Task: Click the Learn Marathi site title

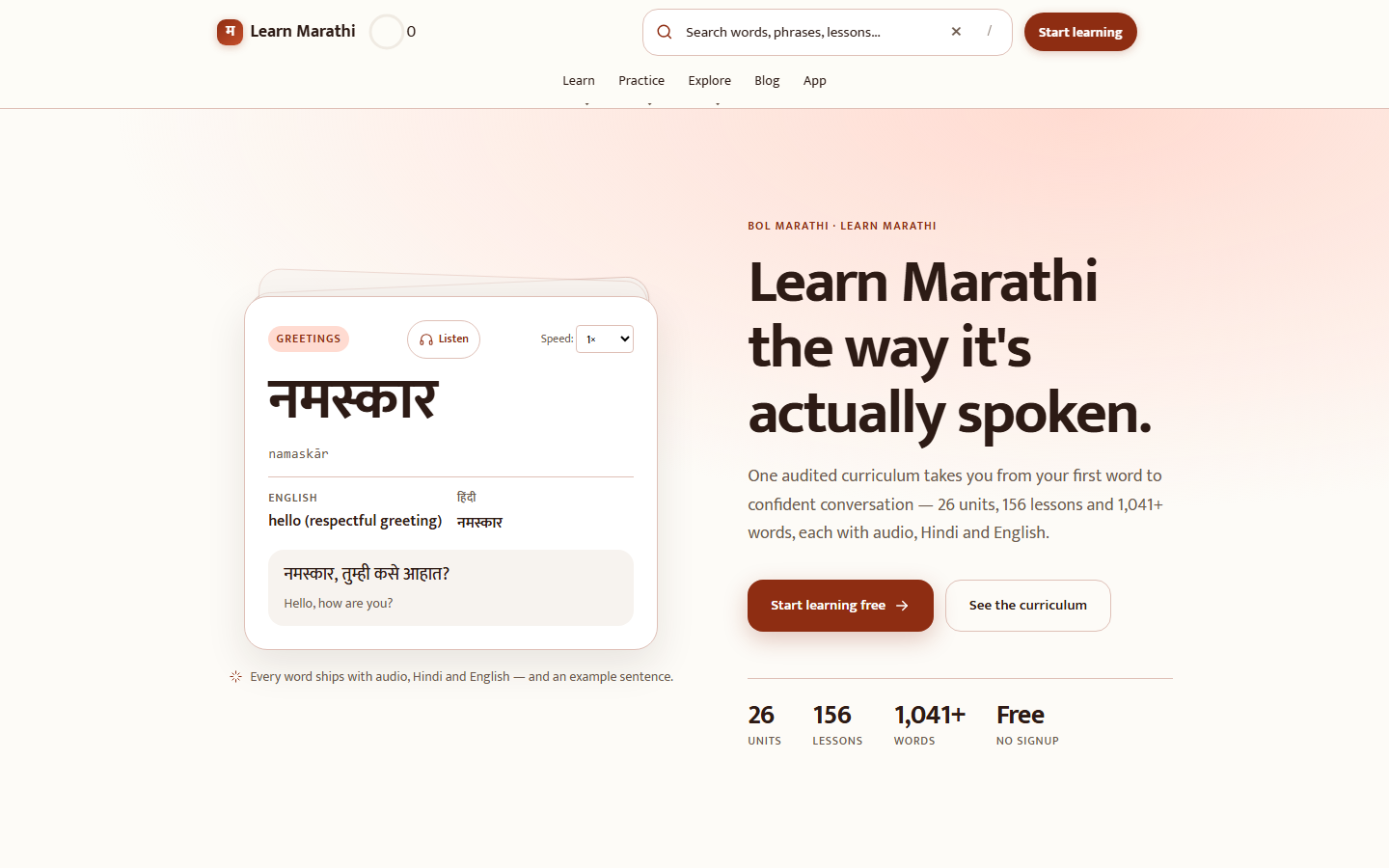Action: click(303, 32)
